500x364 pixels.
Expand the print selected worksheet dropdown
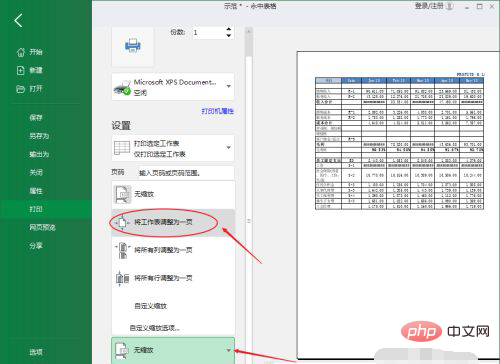click(x=229, y=147)
